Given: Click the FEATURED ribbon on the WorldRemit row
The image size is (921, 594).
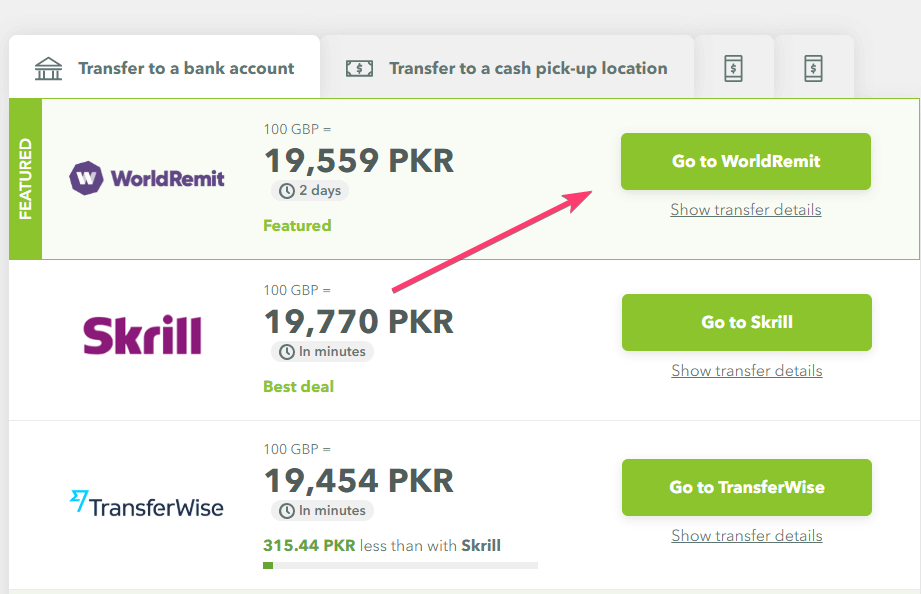Looking at the screenshot, I should (24, 177).
